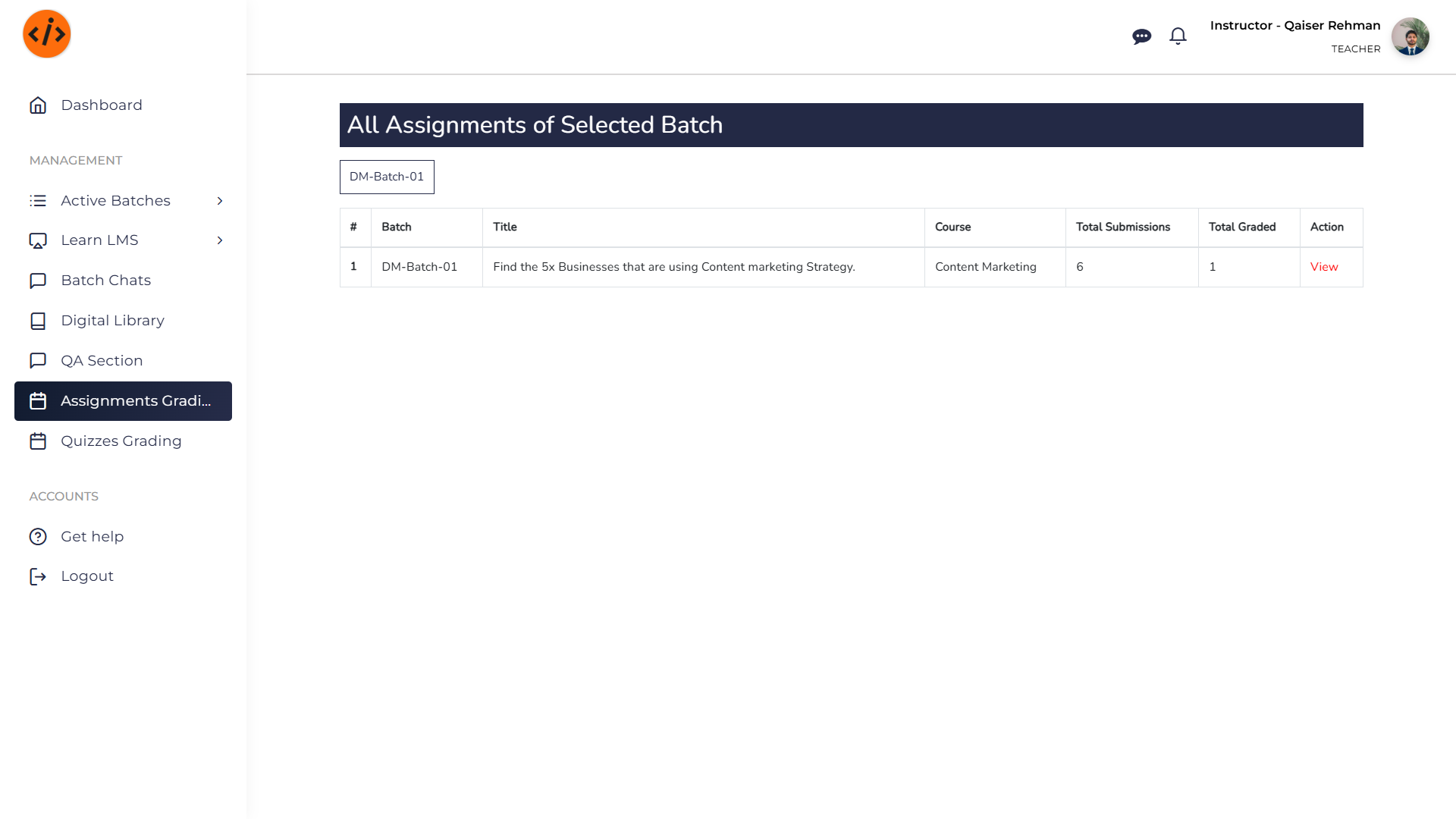The height and width of the screenshot is (819, 1456).
Task: Click the Title column header
Action: [504, 227]
